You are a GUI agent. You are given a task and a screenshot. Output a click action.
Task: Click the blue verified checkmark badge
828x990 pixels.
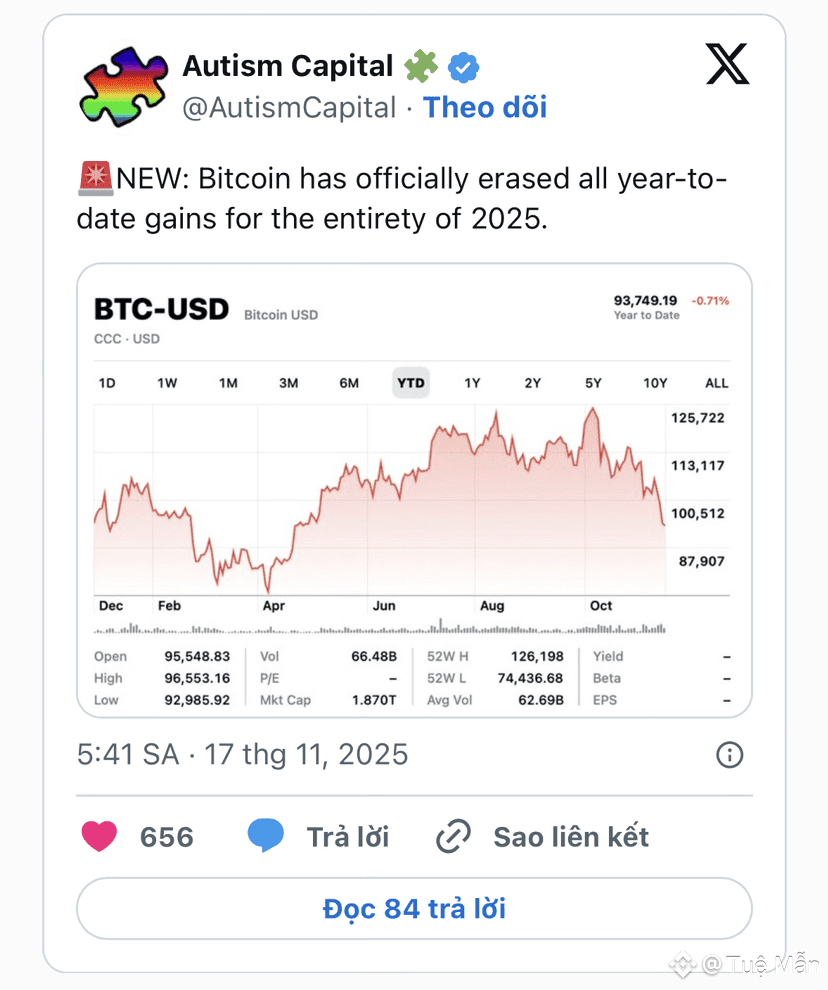[x=463, y=67]
